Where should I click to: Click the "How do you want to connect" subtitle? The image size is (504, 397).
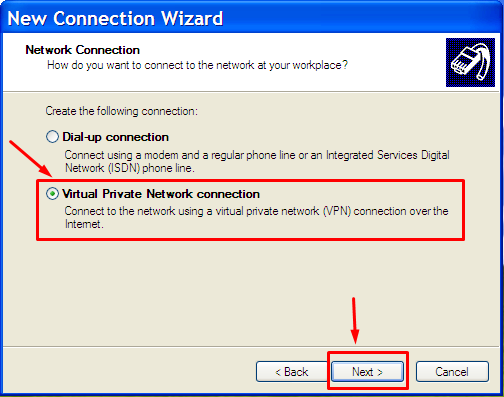click(197, 65)
